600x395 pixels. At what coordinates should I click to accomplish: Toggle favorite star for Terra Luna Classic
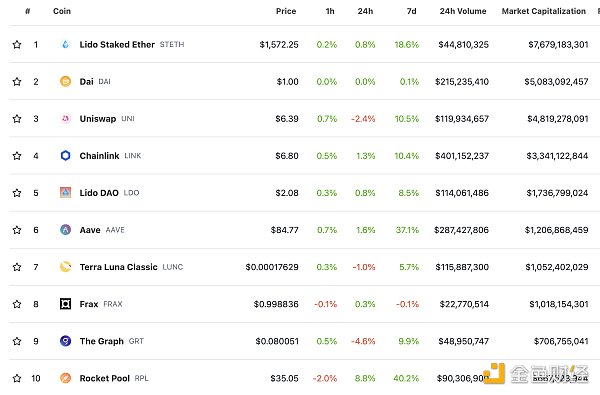tap(17, 267)
